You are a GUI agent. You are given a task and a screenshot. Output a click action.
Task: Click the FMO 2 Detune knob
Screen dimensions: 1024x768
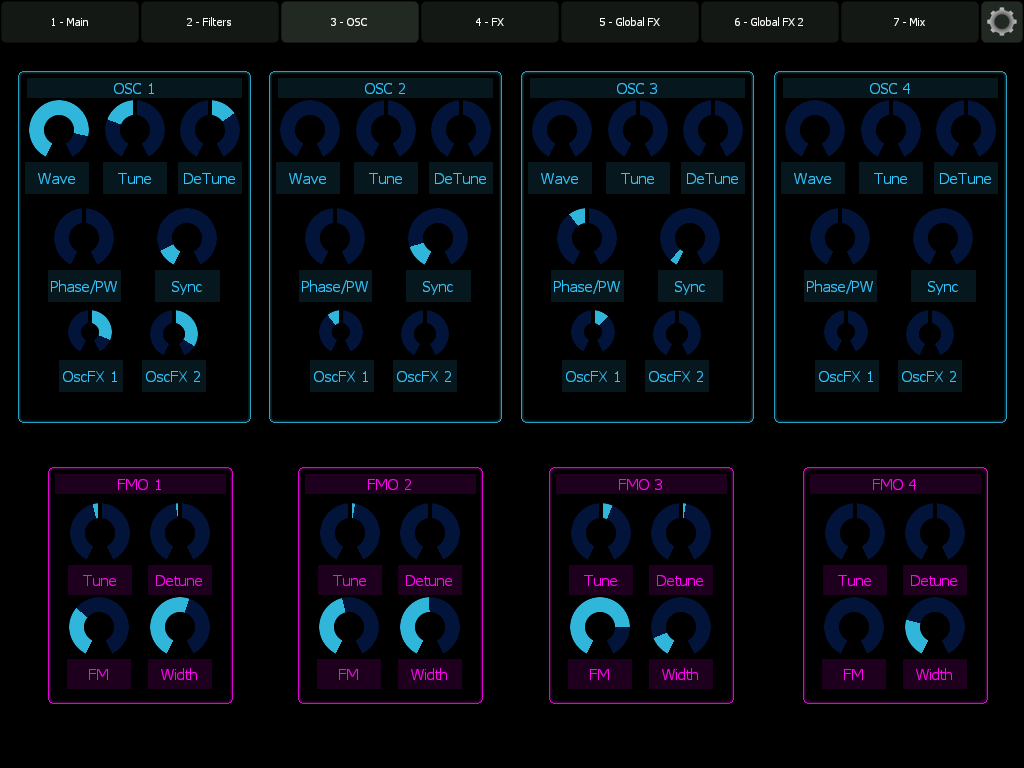(430, 532)
